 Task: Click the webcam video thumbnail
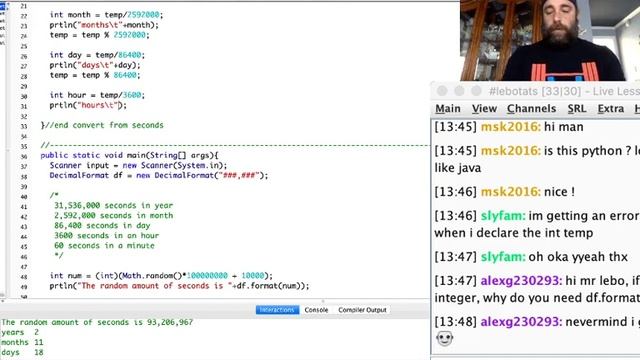(x=550, y=40)
